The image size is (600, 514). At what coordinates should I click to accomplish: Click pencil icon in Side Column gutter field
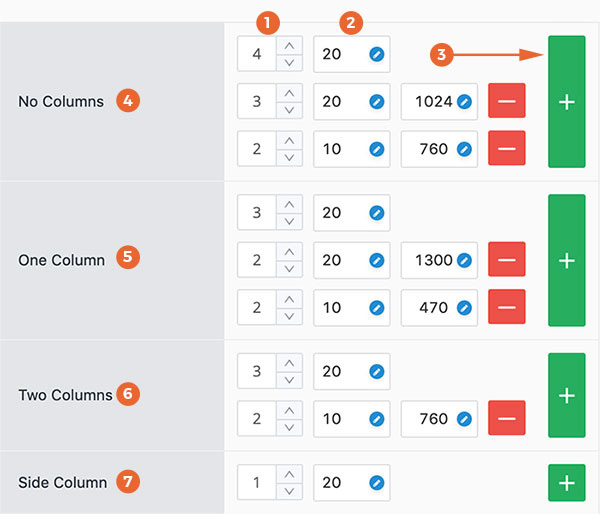(x=377, y=483)
